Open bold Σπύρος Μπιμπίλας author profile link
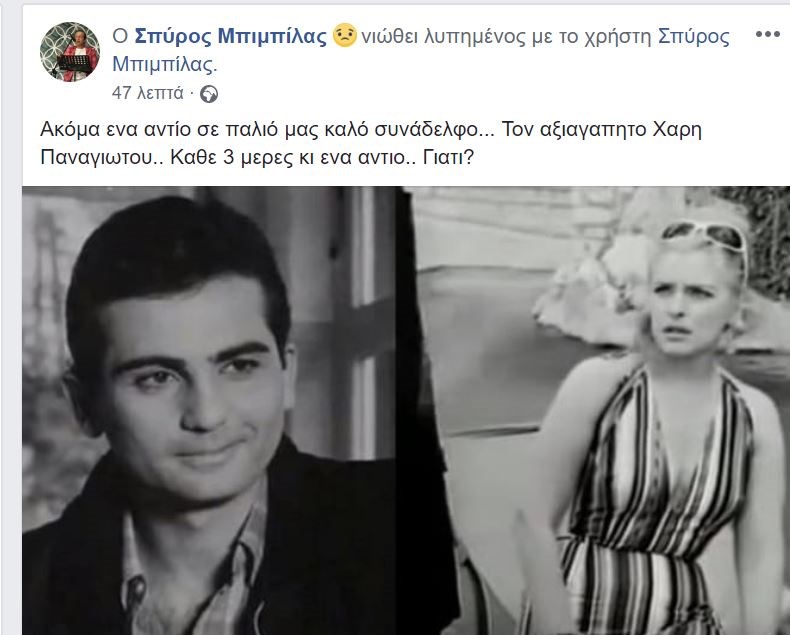 [x=231, y=36]
